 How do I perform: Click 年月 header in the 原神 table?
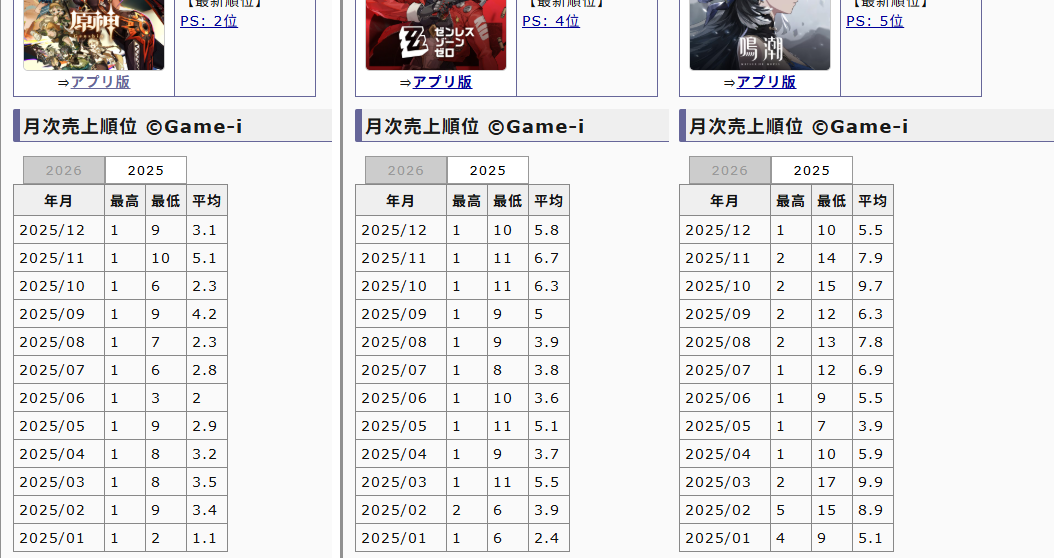[59, 200]
